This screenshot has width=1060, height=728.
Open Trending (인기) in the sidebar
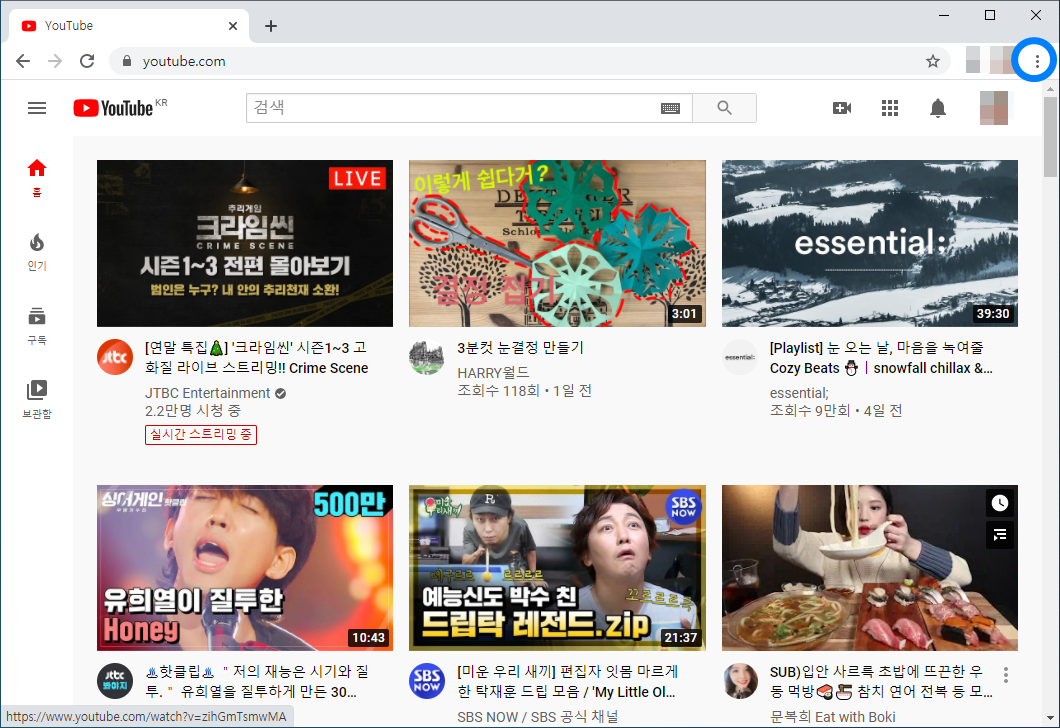37,252
